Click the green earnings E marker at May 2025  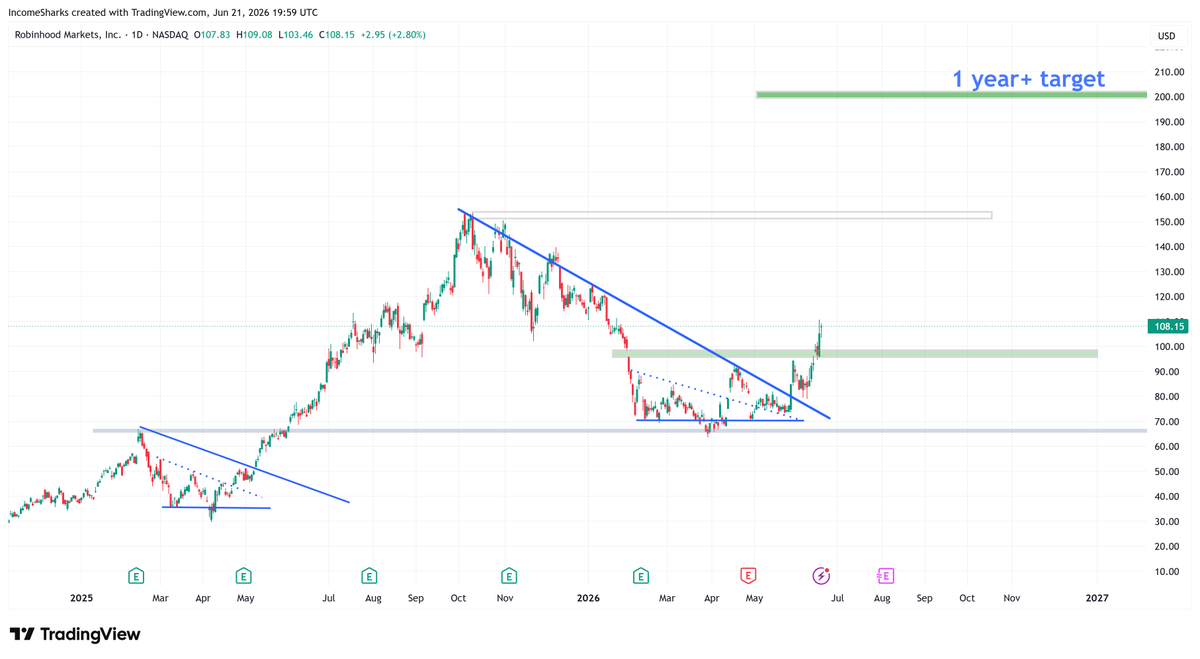243,576
